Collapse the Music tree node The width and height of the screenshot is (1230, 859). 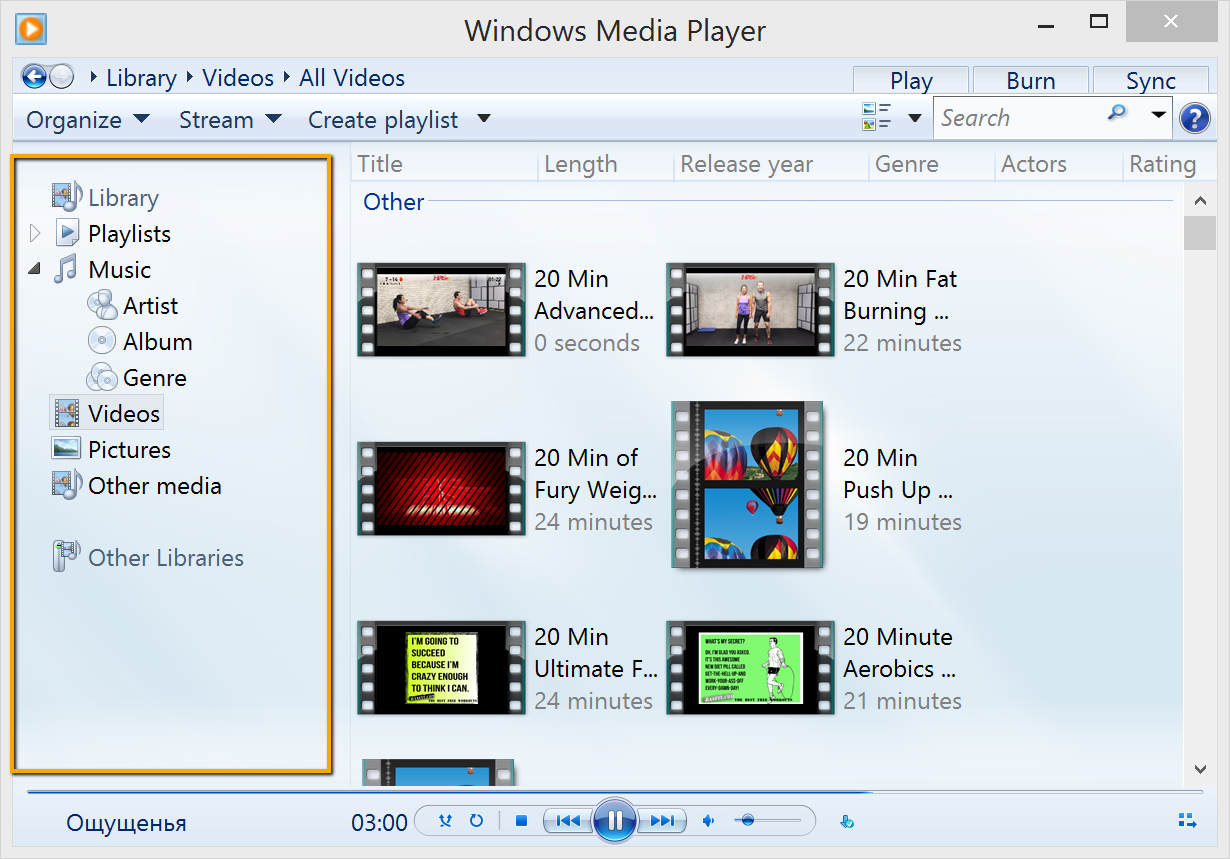pos(35,269)
